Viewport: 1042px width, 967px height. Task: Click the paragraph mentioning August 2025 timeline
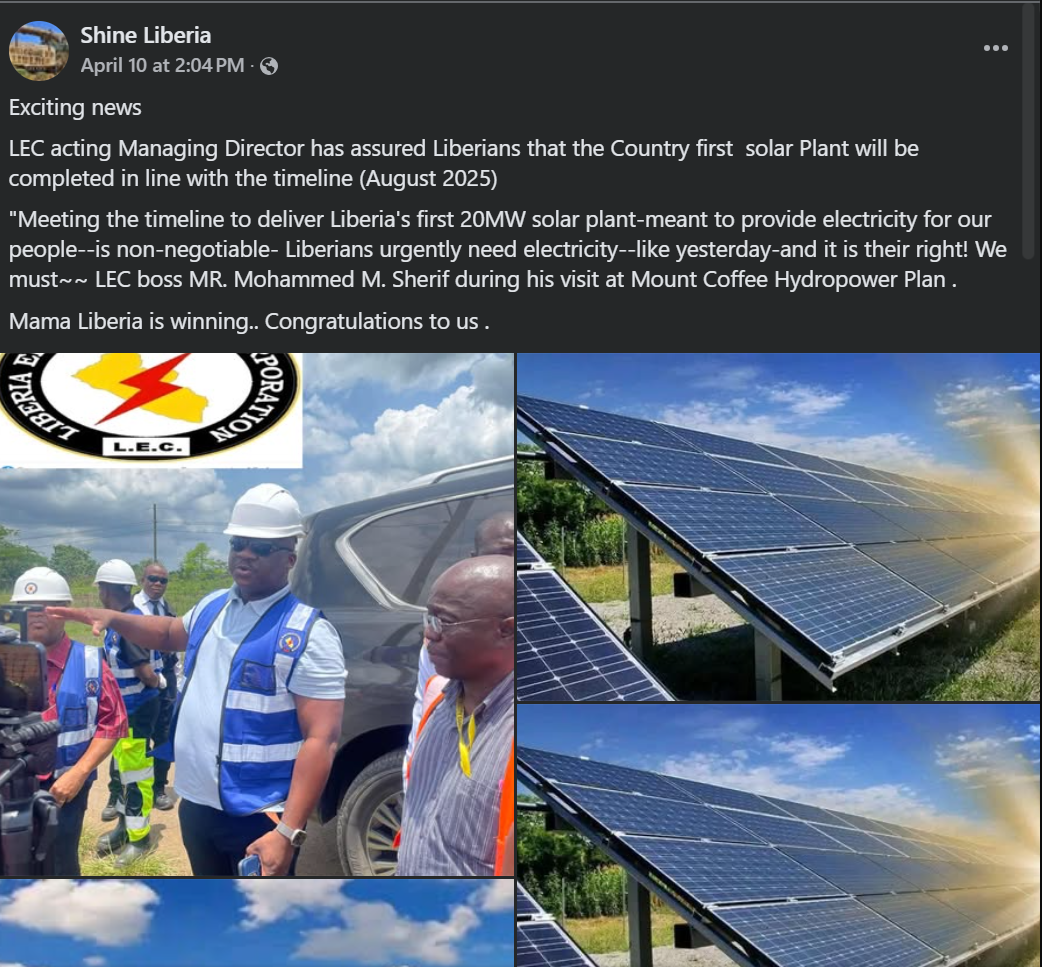coord(464,163)
